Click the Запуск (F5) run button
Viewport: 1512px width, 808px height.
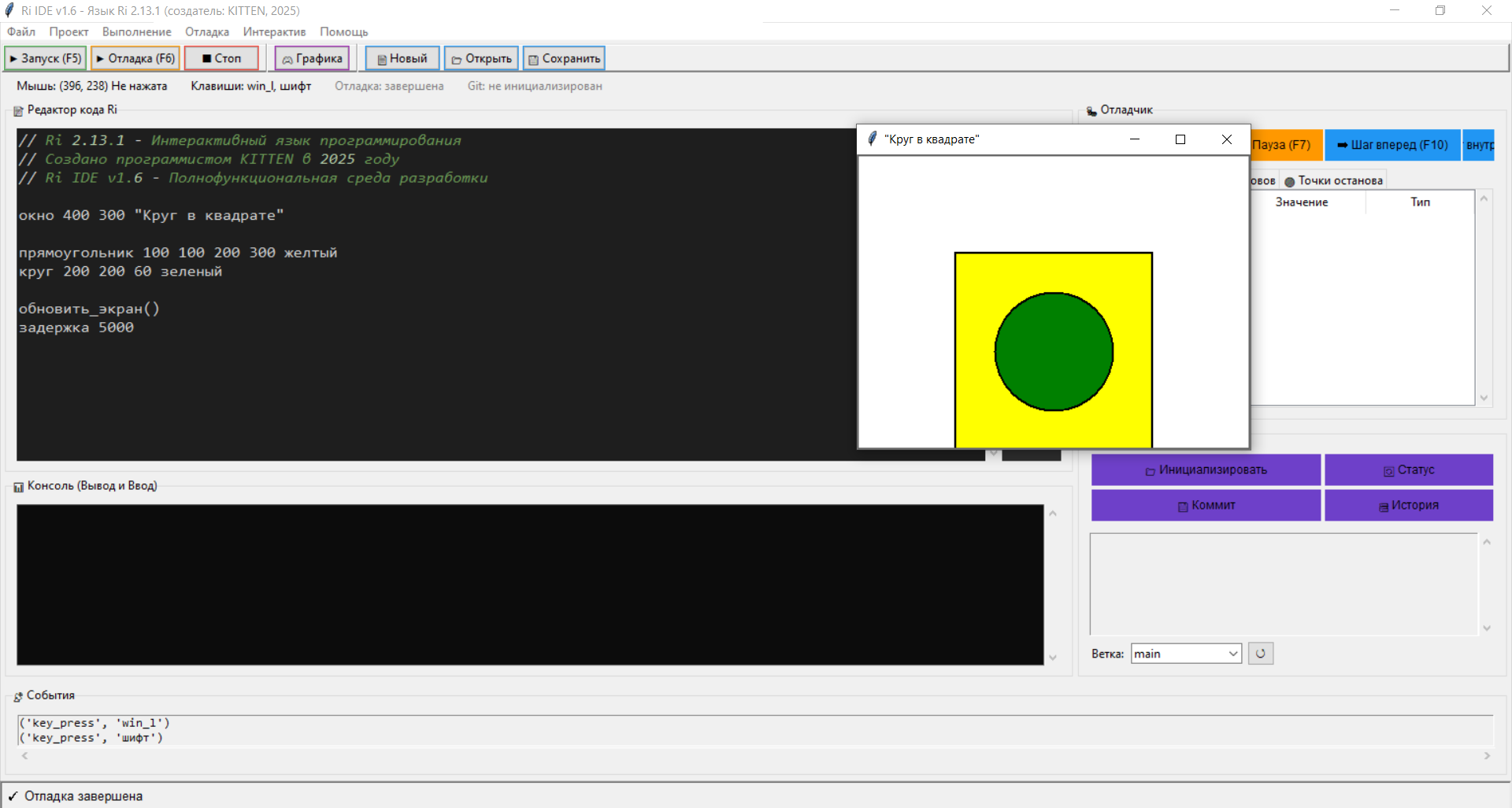click(46, 58)
